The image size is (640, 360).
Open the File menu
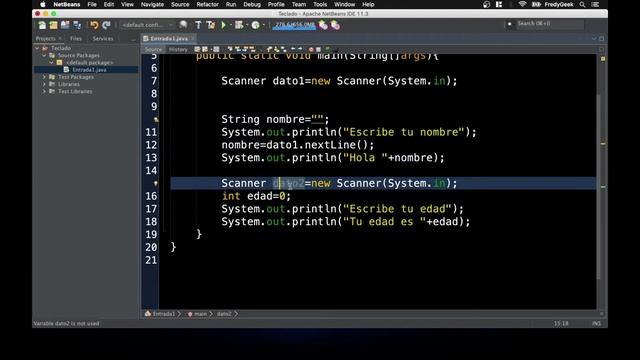click(92, 4)
